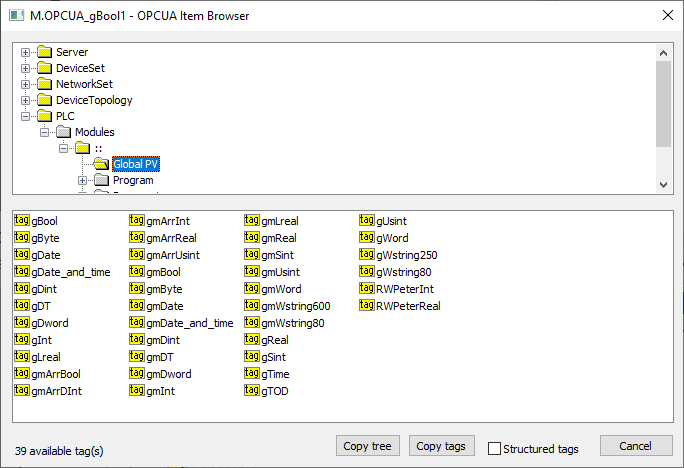684x468 pixels.
Task: Select the tag icon for gmLreal
Action: [x=252, y=221]
